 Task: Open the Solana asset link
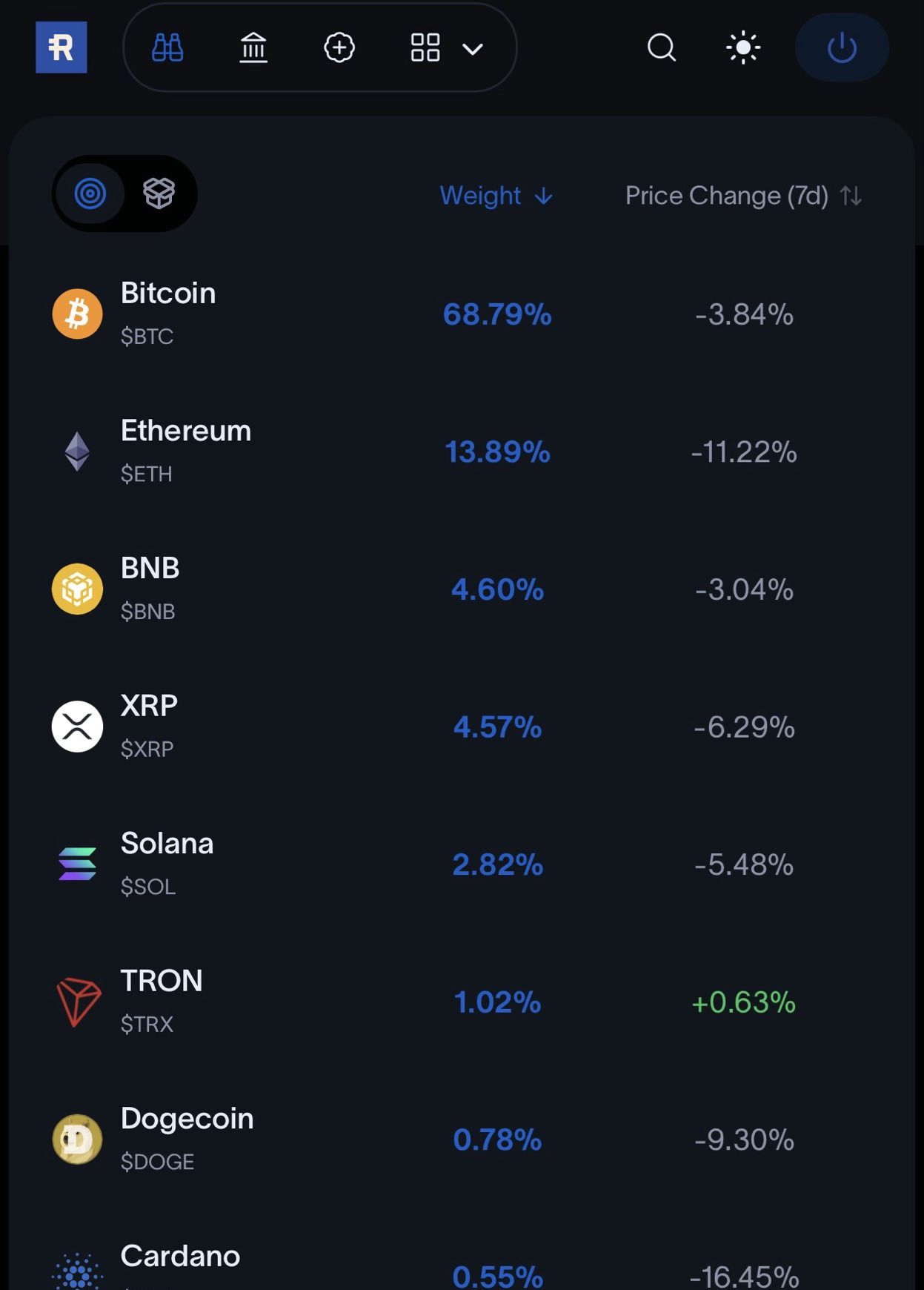(167, 844)
